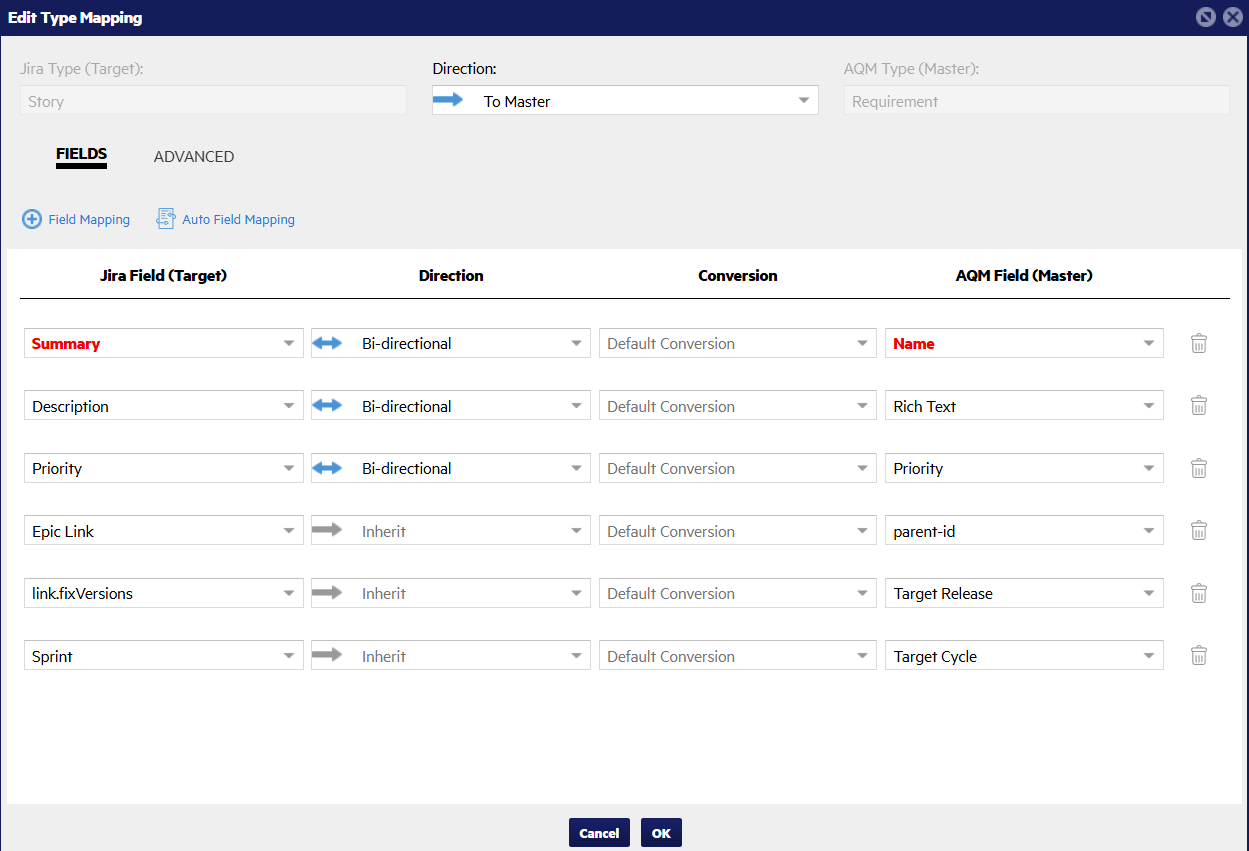Open the top Direction 'To Master' dropdown
1249x851 pixels.
[624, 101]
